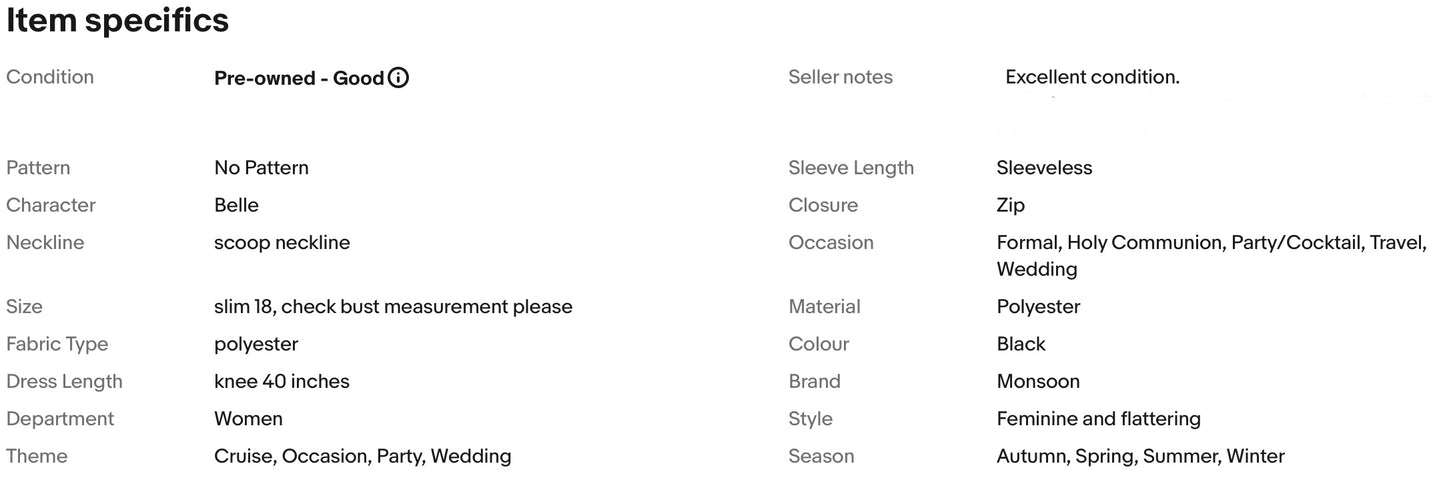Select the Style value 'Feminine and flattering'
This screenshot has width=1445, height=484.
coord(1099,419)
